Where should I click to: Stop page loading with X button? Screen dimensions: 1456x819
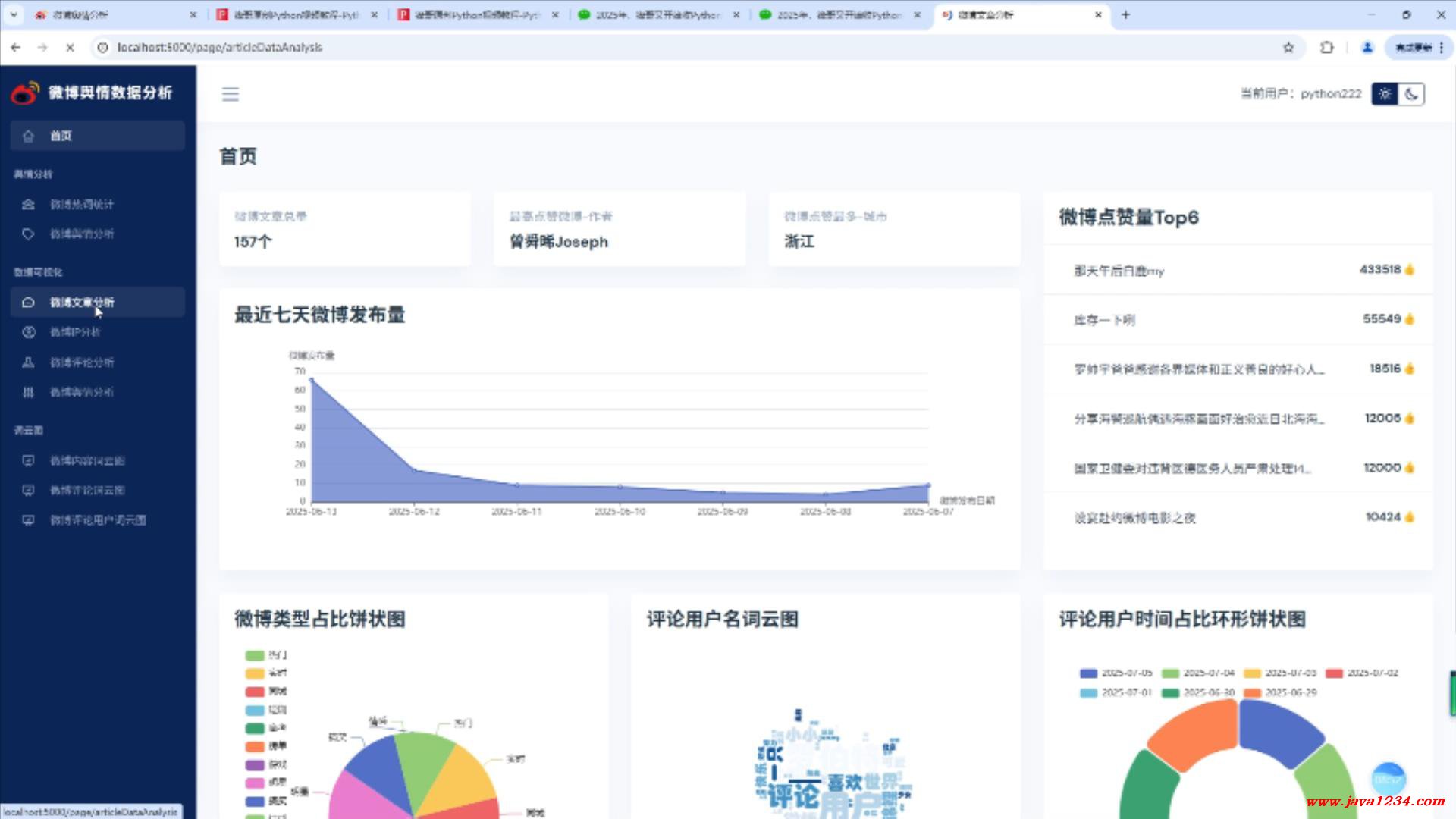70,47
